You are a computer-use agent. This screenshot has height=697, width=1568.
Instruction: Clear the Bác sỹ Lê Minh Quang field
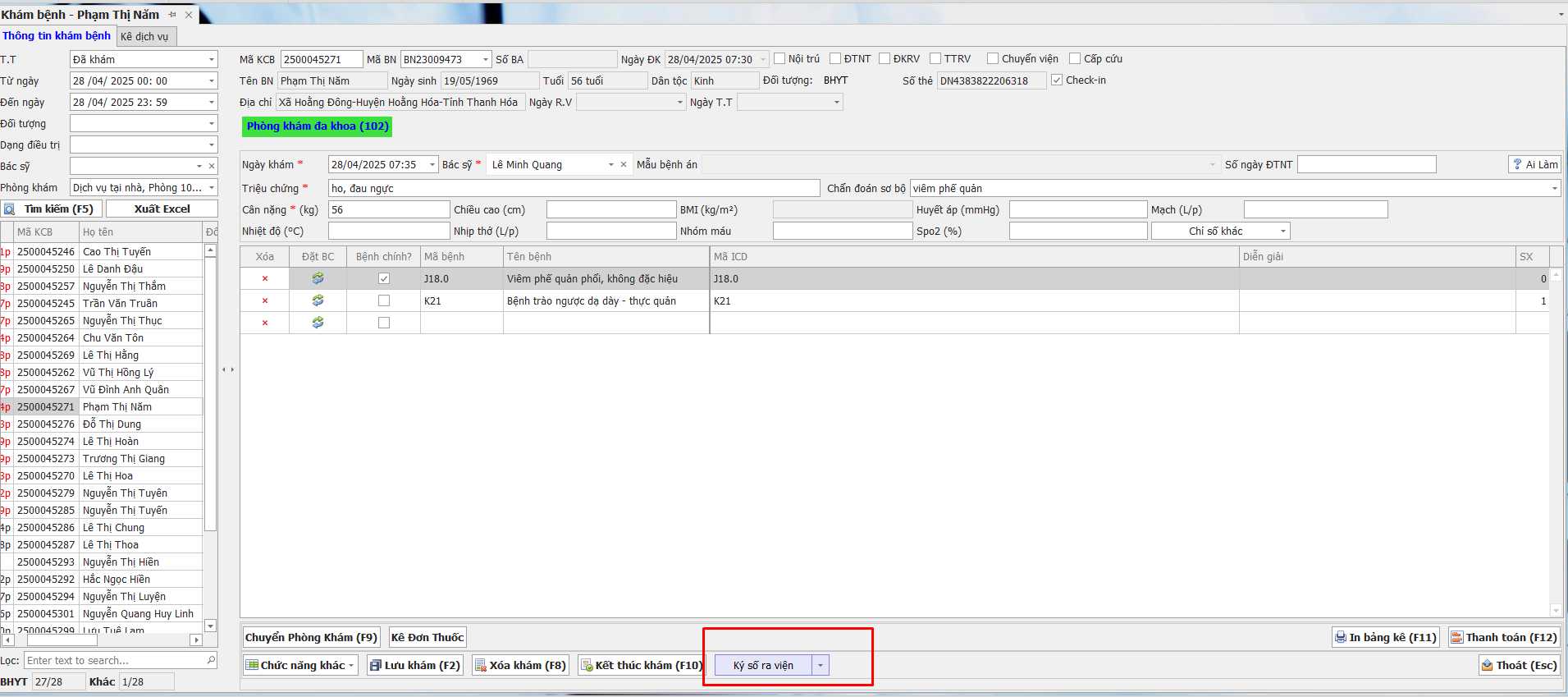[x=624, y=165]
